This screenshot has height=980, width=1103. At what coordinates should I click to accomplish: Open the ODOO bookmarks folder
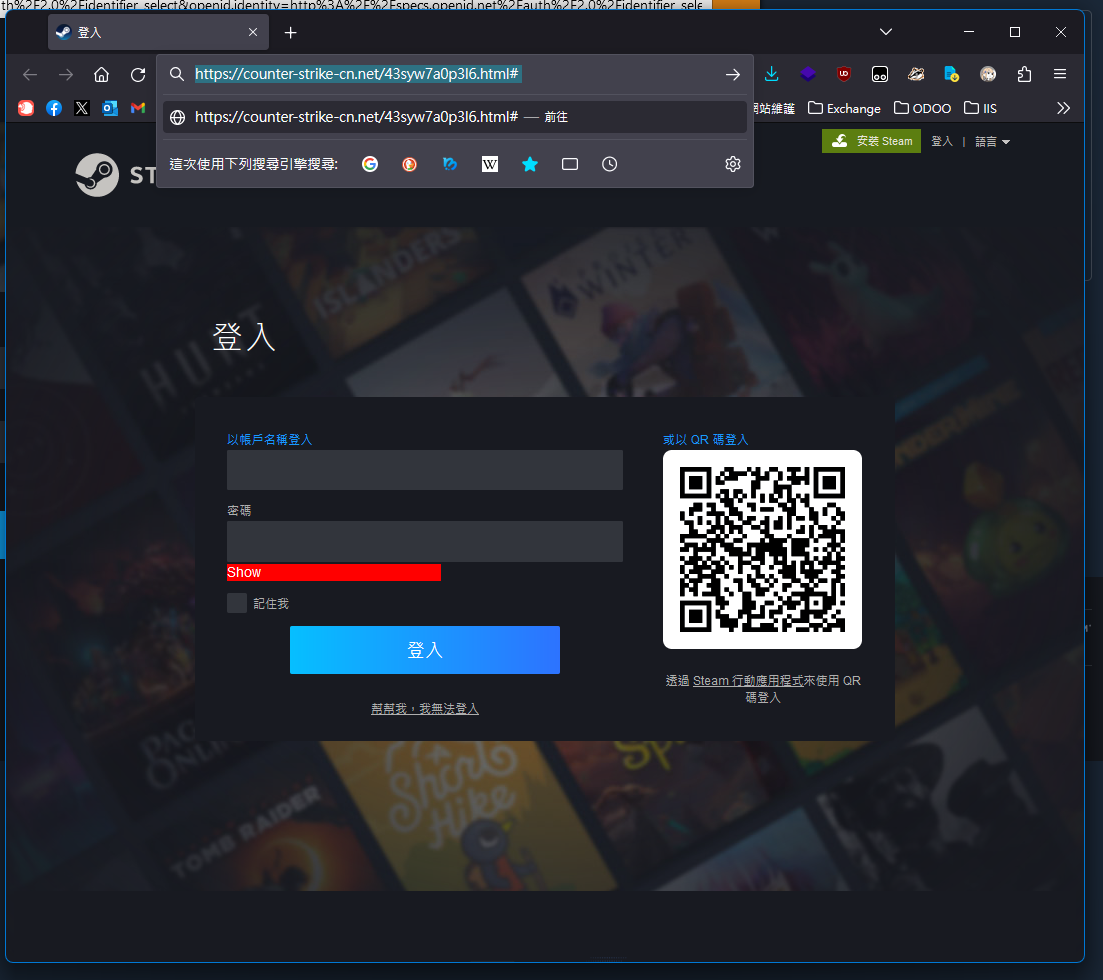922,108
